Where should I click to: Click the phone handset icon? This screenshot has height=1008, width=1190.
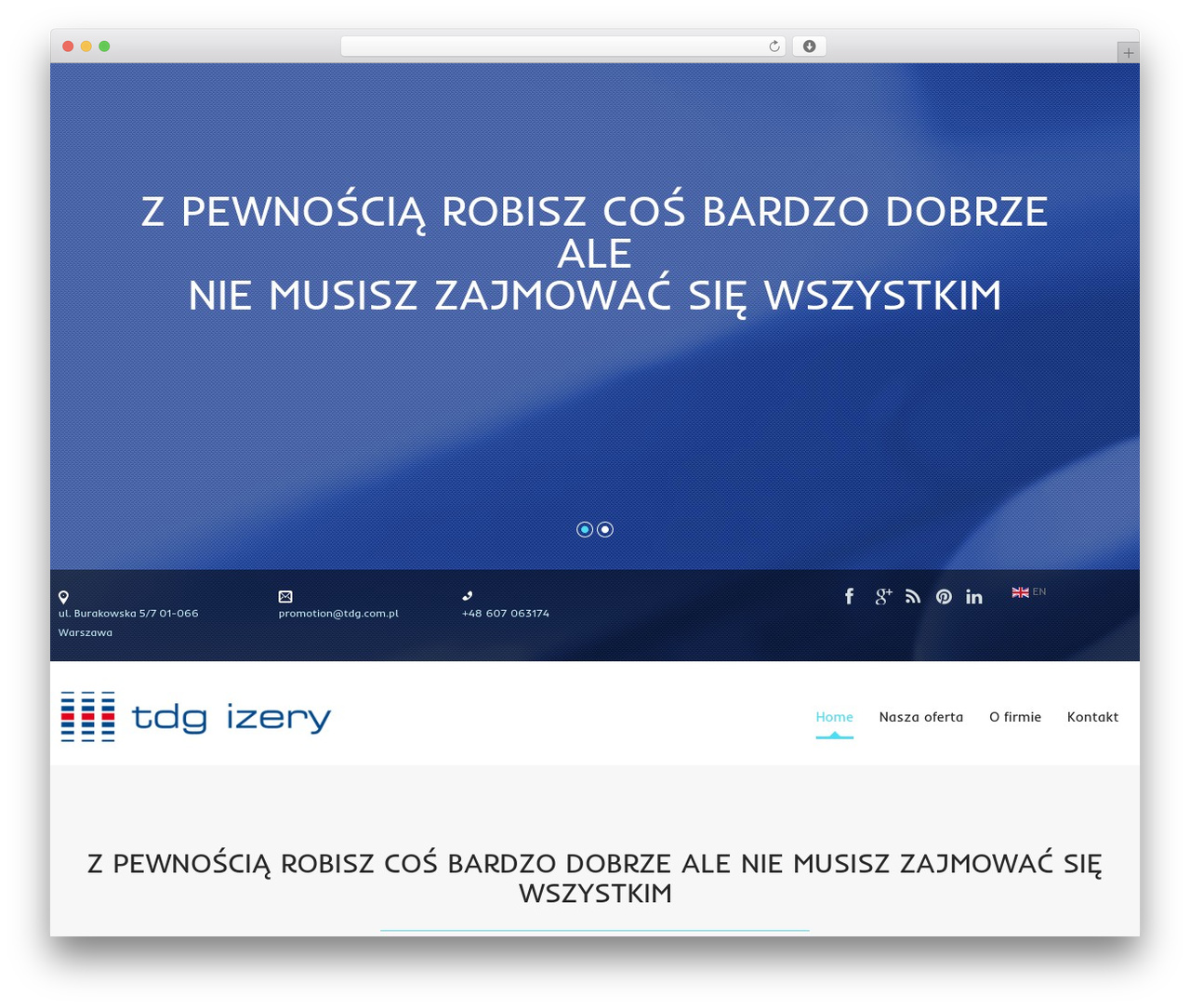tap(468, 596)
